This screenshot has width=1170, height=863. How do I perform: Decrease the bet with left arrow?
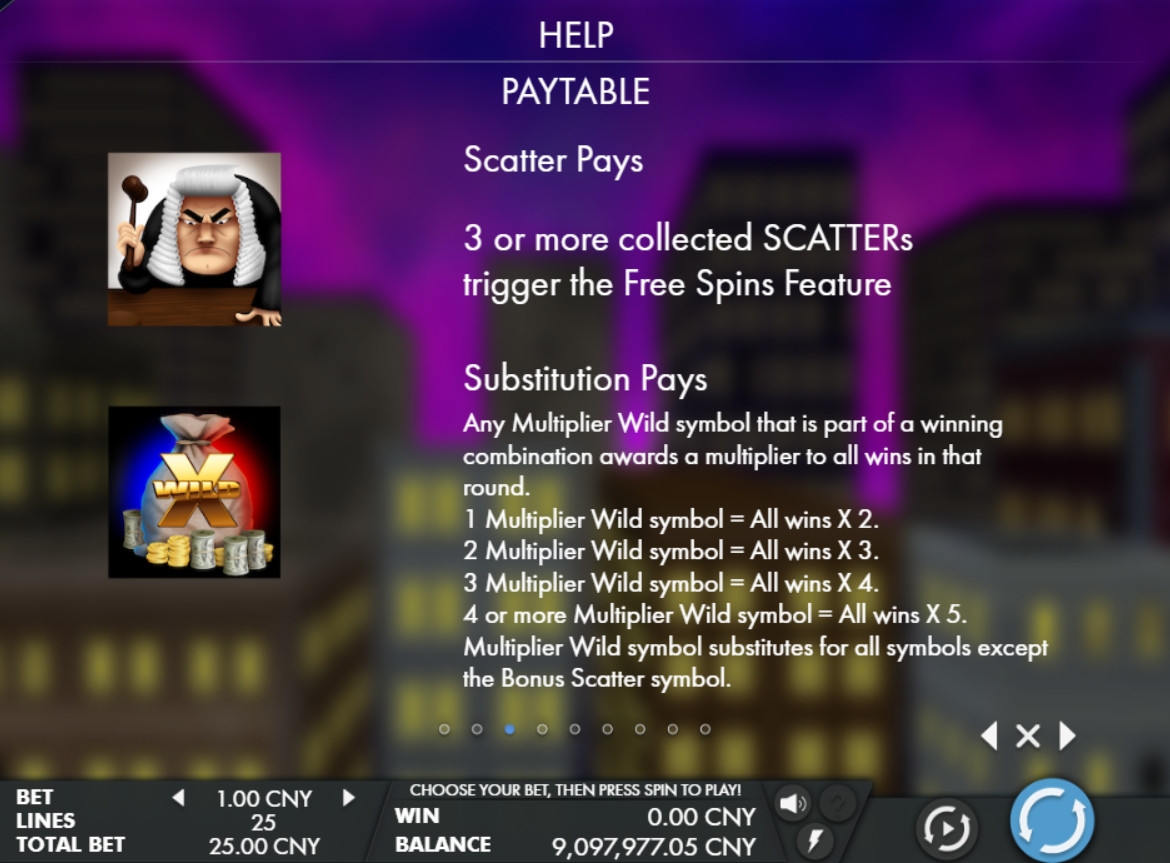coord(178,797)
